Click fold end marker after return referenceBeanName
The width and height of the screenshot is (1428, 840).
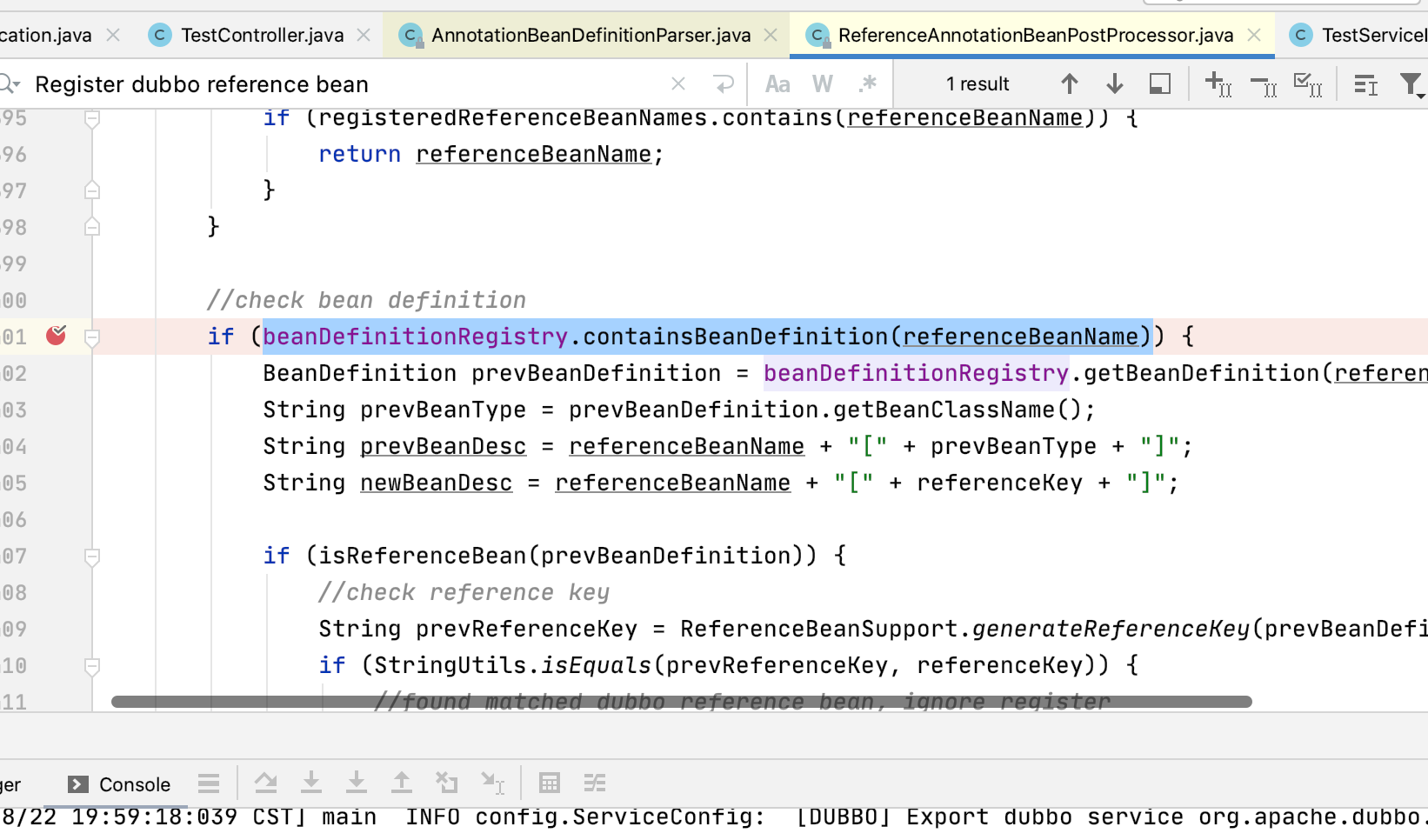[92, 190]
